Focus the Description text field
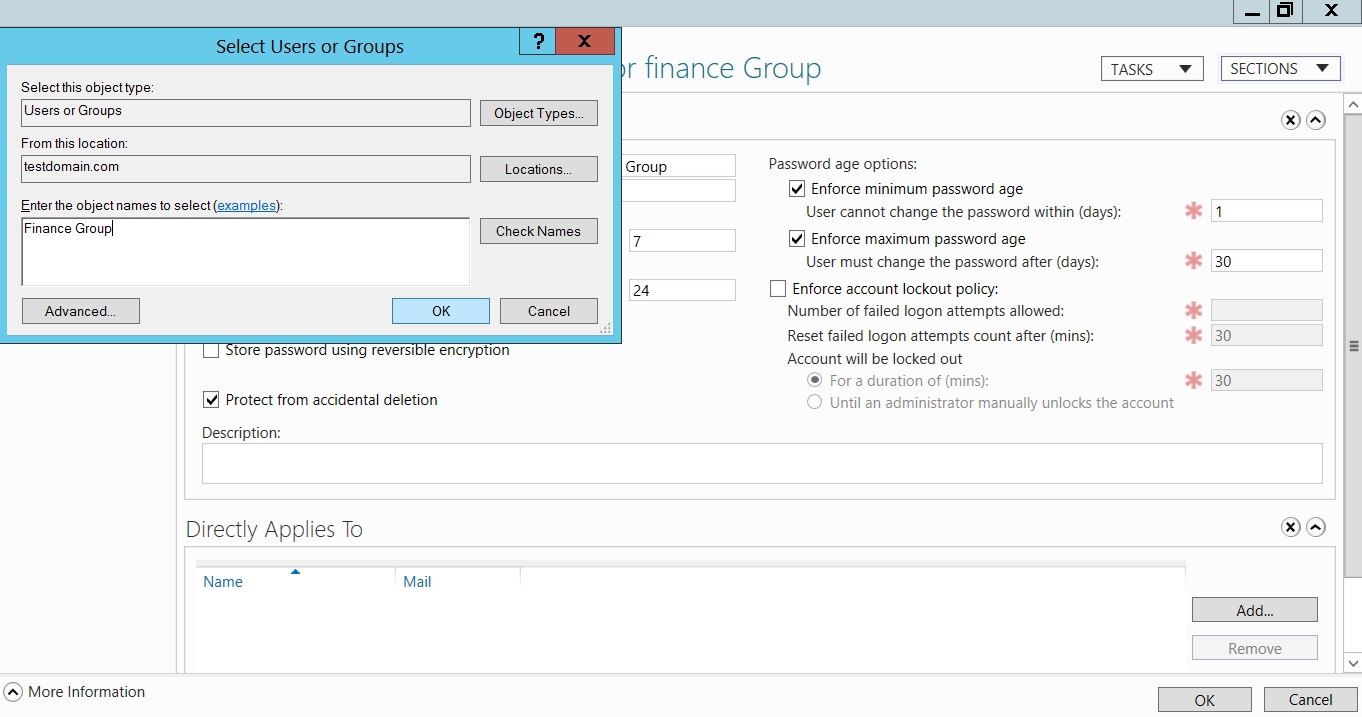 [x=762, y=464]
